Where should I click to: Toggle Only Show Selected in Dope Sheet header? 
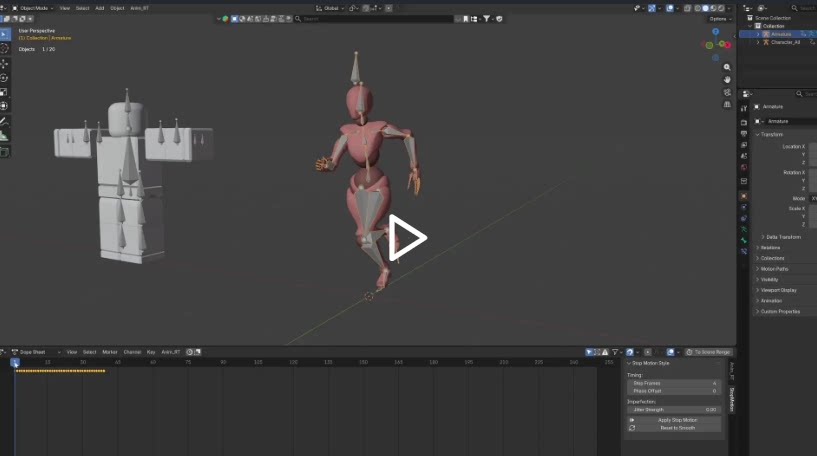click(x=589, y=352)
